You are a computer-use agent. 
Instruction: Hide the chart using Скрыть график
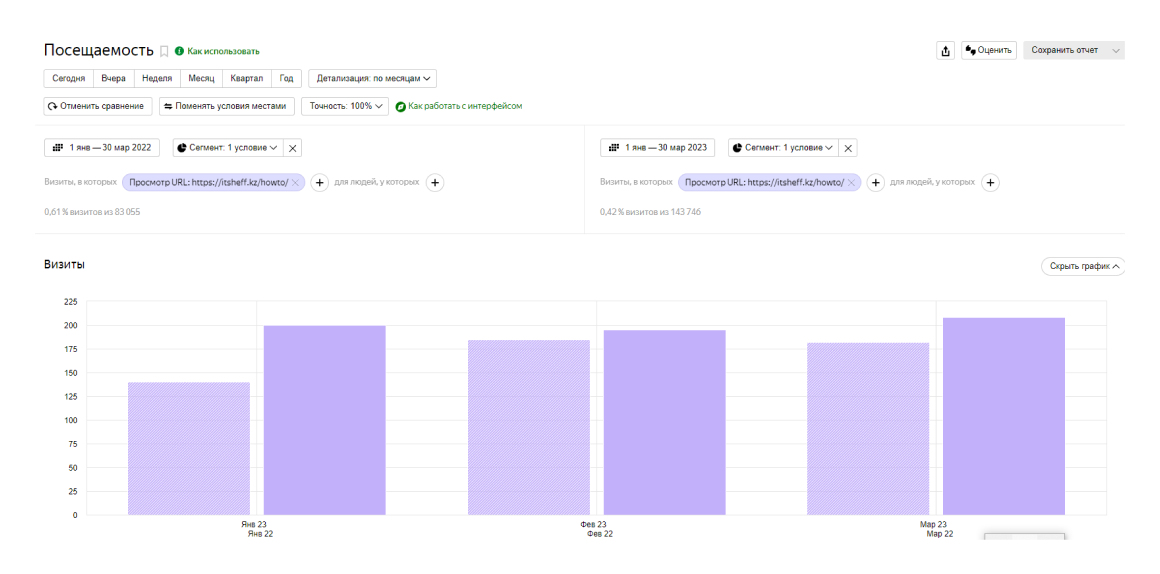[1083, 266]
